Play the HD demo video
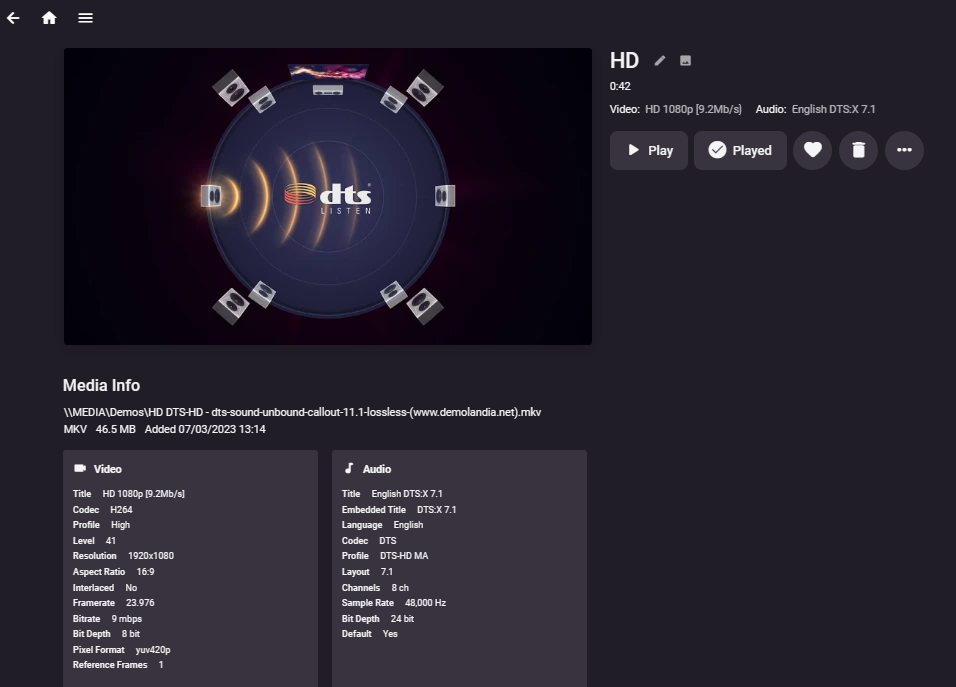Screen dimensions: 956x687 649,151
